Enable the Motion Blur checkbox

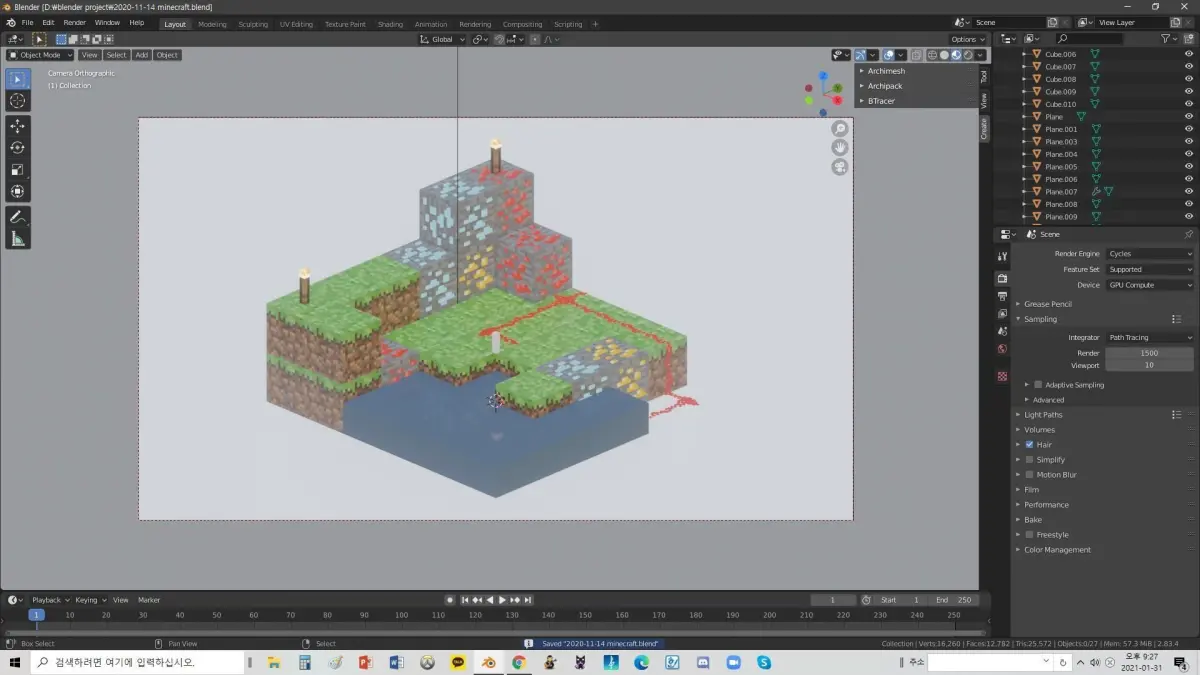pyautogui.click(x=1030, y=474)
